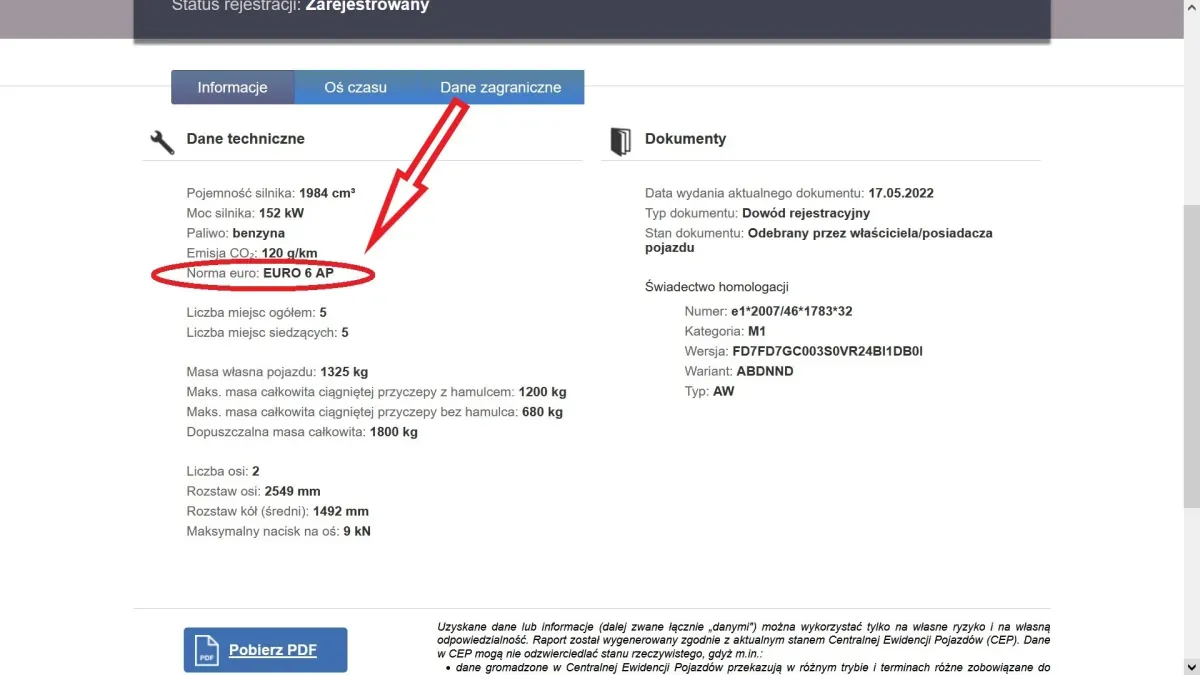Select variant value ABDNND
The height and width of the screenshot is (675, 1200).
(x=765, y=371)
